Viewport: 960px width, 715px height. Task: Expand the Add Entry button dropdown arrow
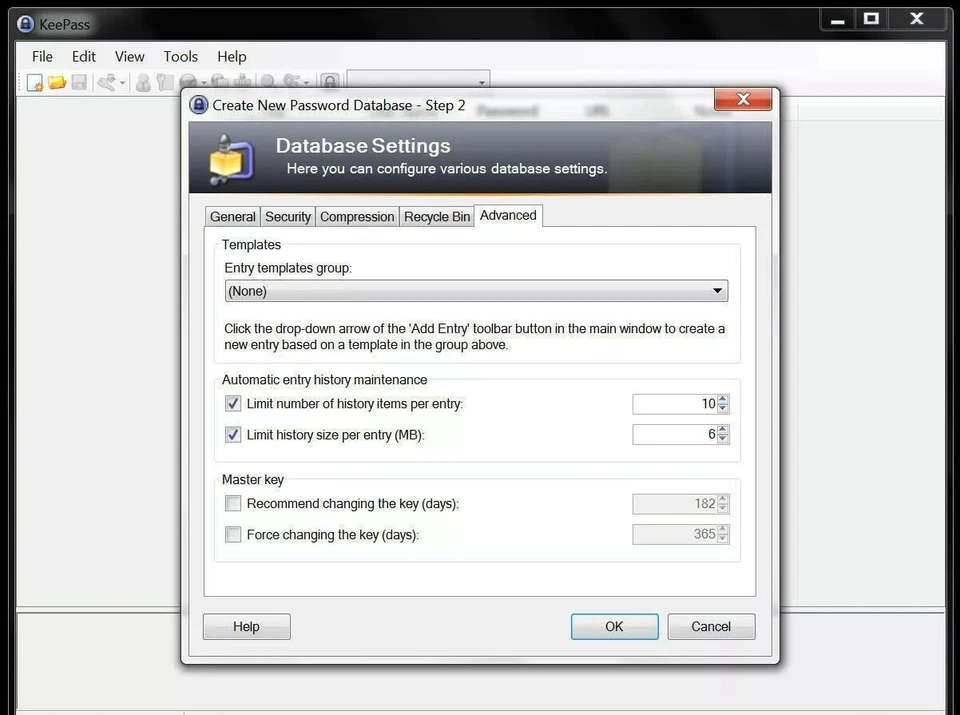click(122, 82)
